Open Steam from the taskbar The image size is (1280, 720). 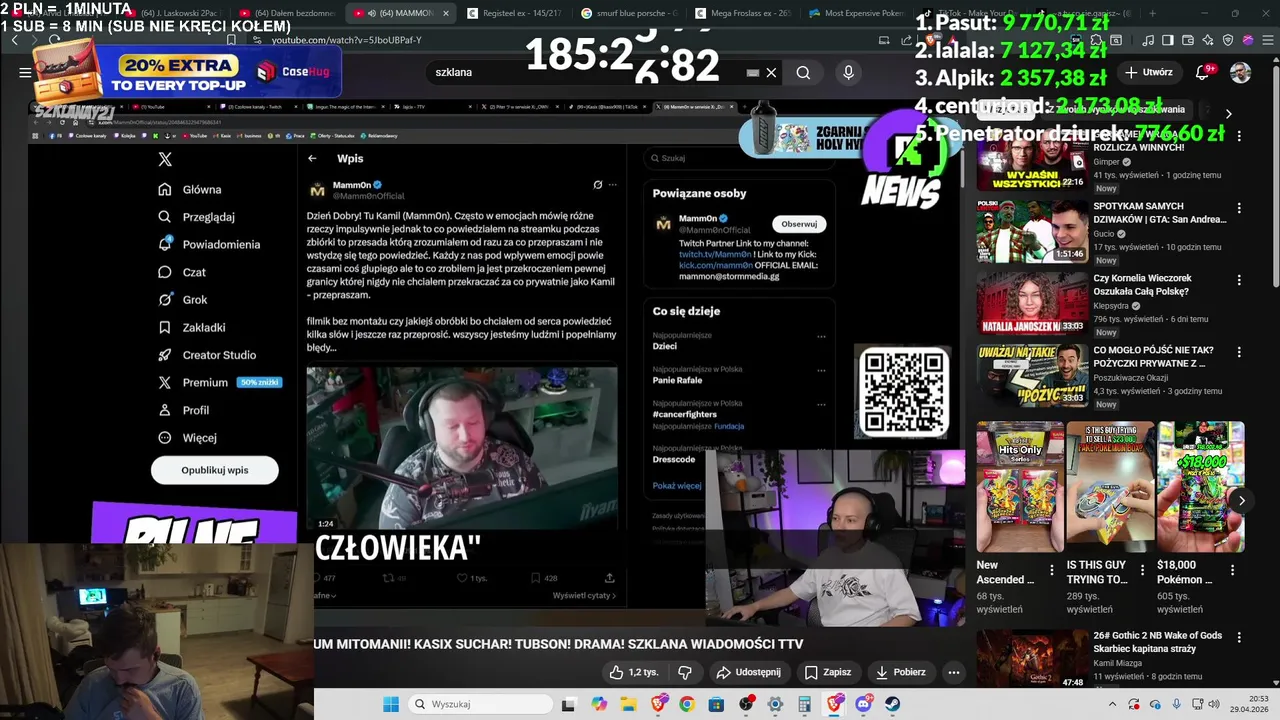[x=892, y=704]
